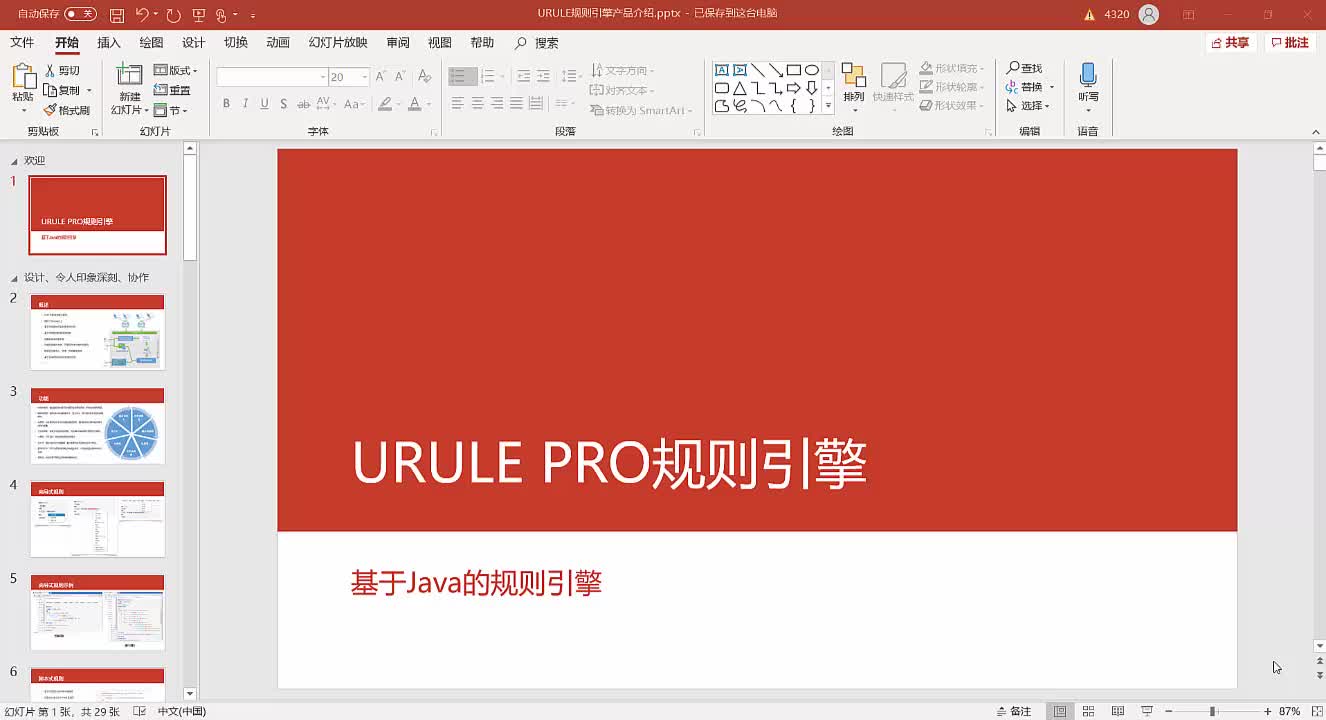Viewport: 1326px width, 720px height.
Task: Open the 版式 layout dropdown
Action: click(x=176, y=71)
